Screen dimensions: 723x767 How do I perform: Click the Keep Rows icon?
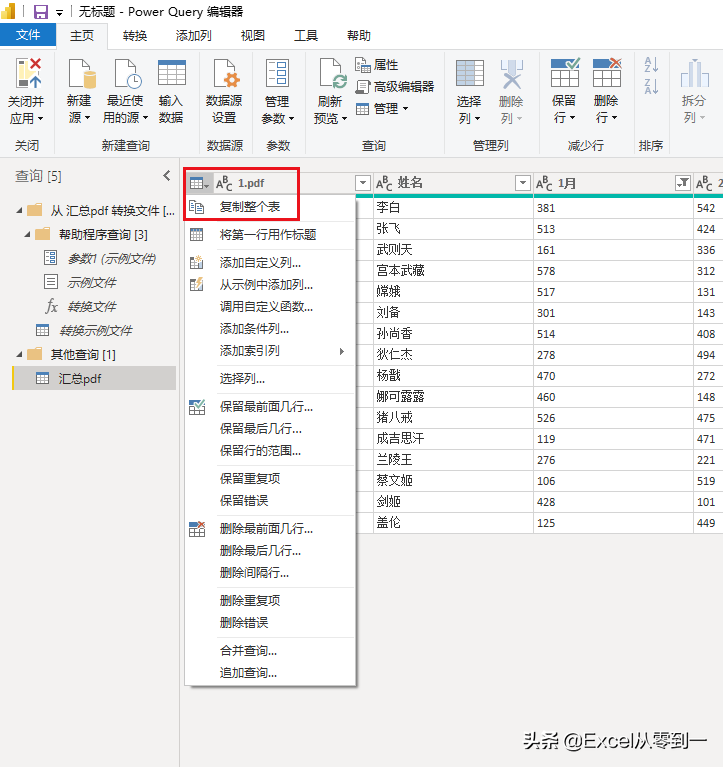[565, 72]
